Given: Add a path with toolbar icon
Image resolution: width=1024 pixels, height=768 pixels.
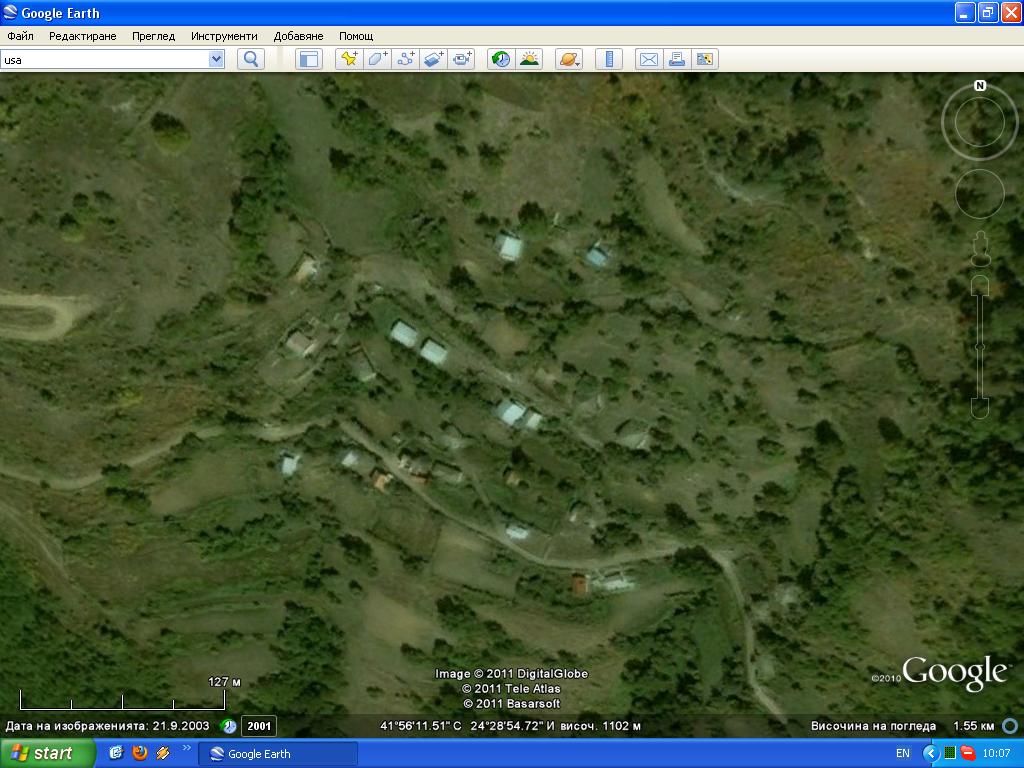Looking at the screenshot, I should coord(406,59).
